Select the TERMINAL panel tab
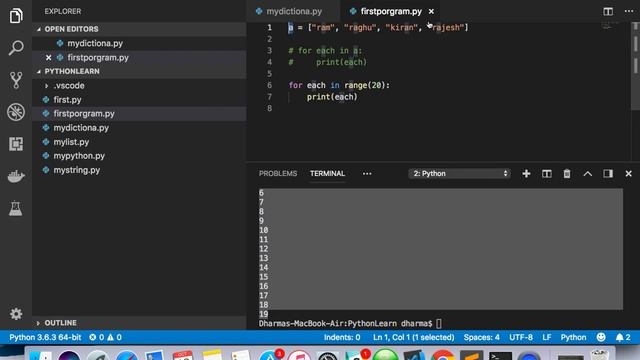 point(327,173)
